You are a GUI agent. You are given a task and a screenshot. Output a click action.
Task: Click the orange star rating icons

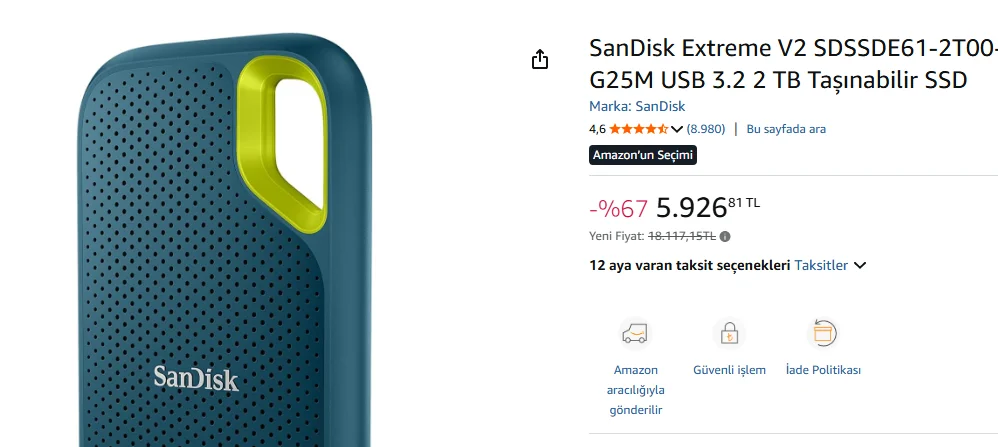tap(638, 129)
